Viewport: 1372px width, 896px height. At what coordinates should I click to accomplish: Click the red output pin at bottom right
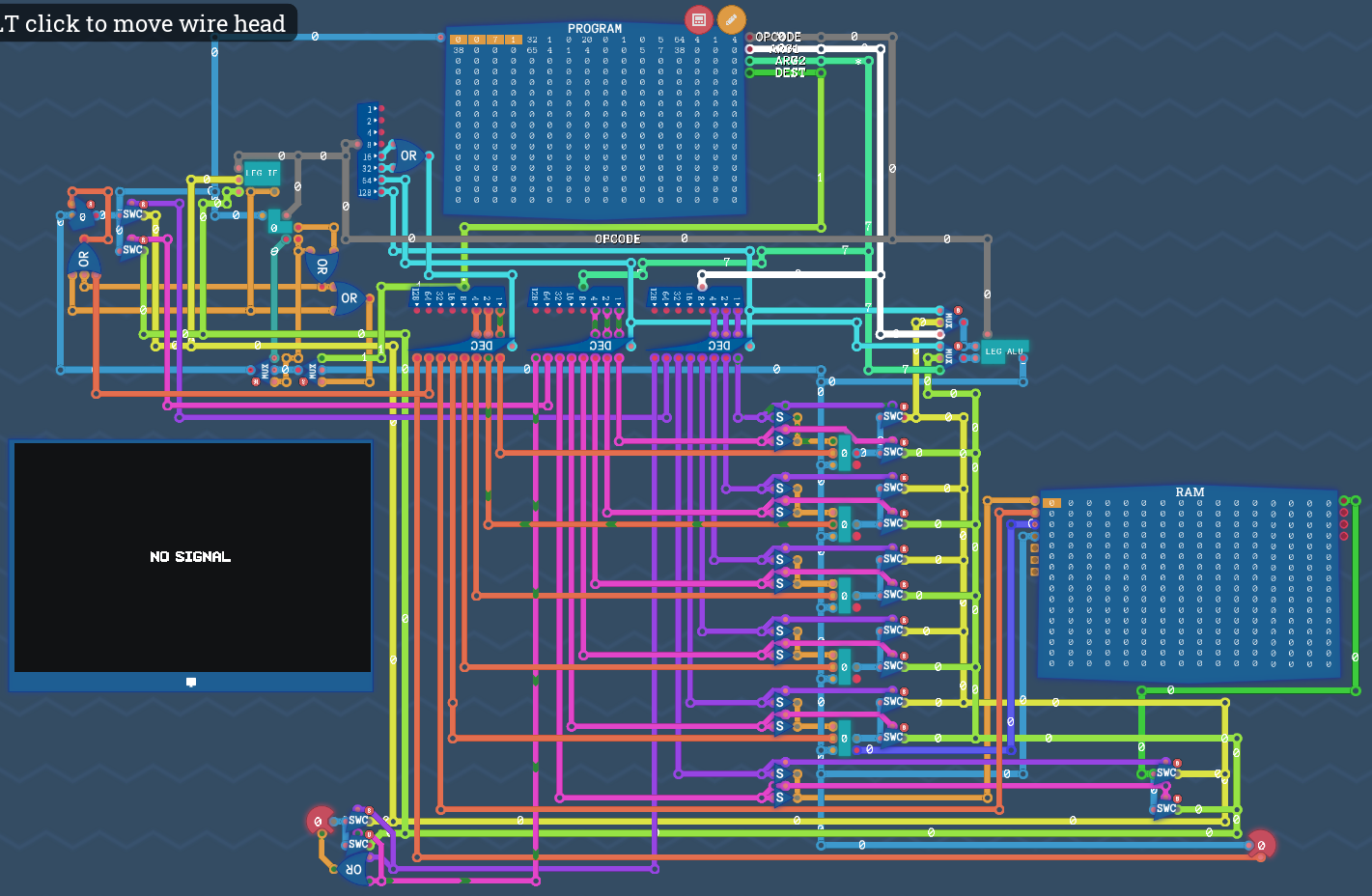coord(1261,845)
